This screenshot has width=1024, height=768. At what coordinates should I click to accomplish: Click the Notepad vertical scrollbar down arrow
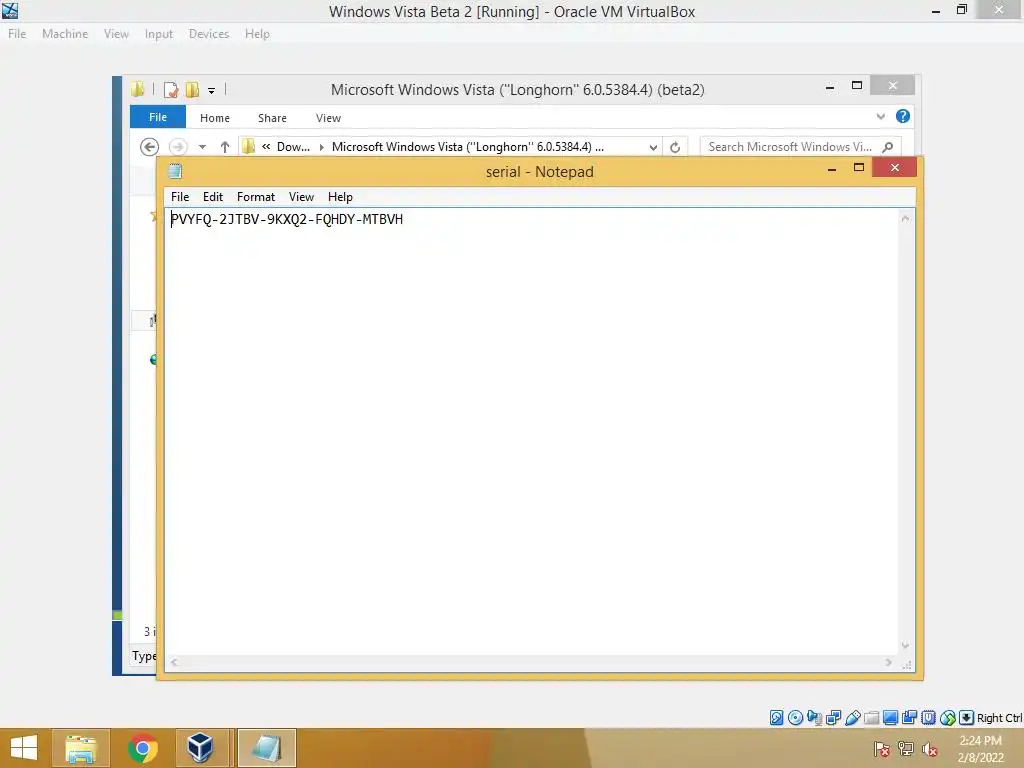click(905, 645)
